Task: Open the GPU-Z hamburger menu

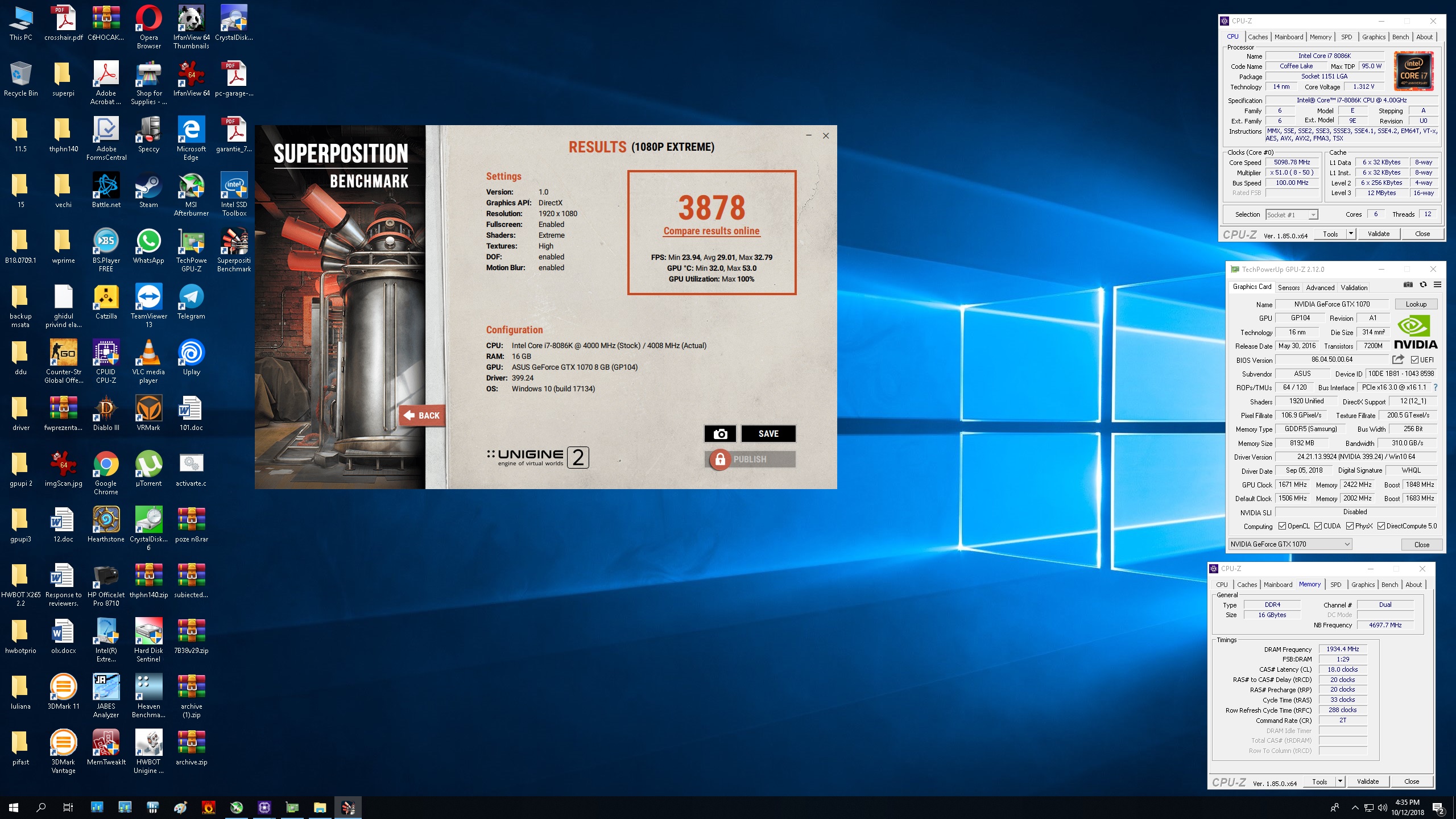Action: [x=1437, y=285]
